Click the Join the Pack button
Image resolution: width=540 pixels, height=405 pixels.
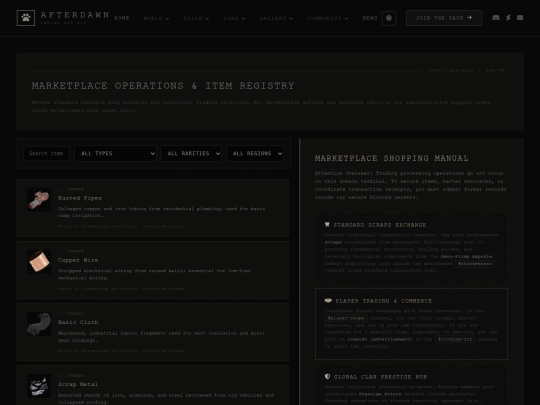(444, 18)
